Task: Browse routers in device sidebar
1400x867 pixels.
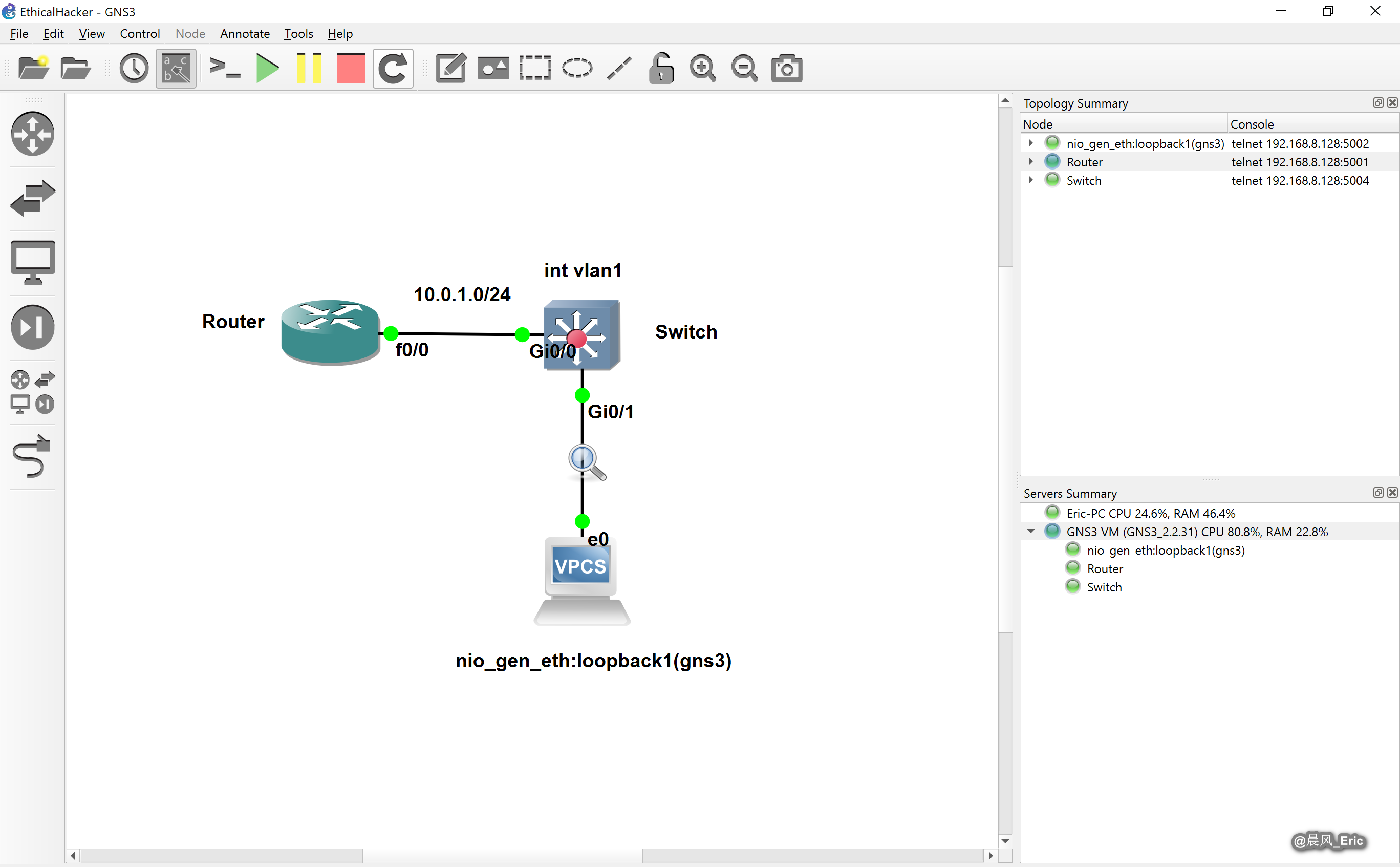Action: (33, 134)
